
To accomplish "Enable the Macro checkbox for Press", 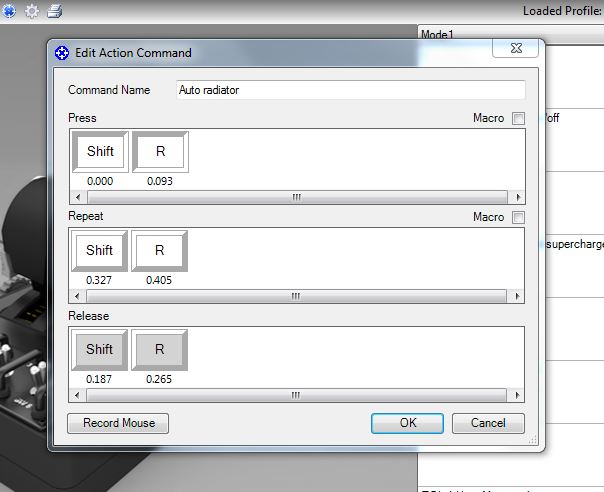I will pos(518,118).
